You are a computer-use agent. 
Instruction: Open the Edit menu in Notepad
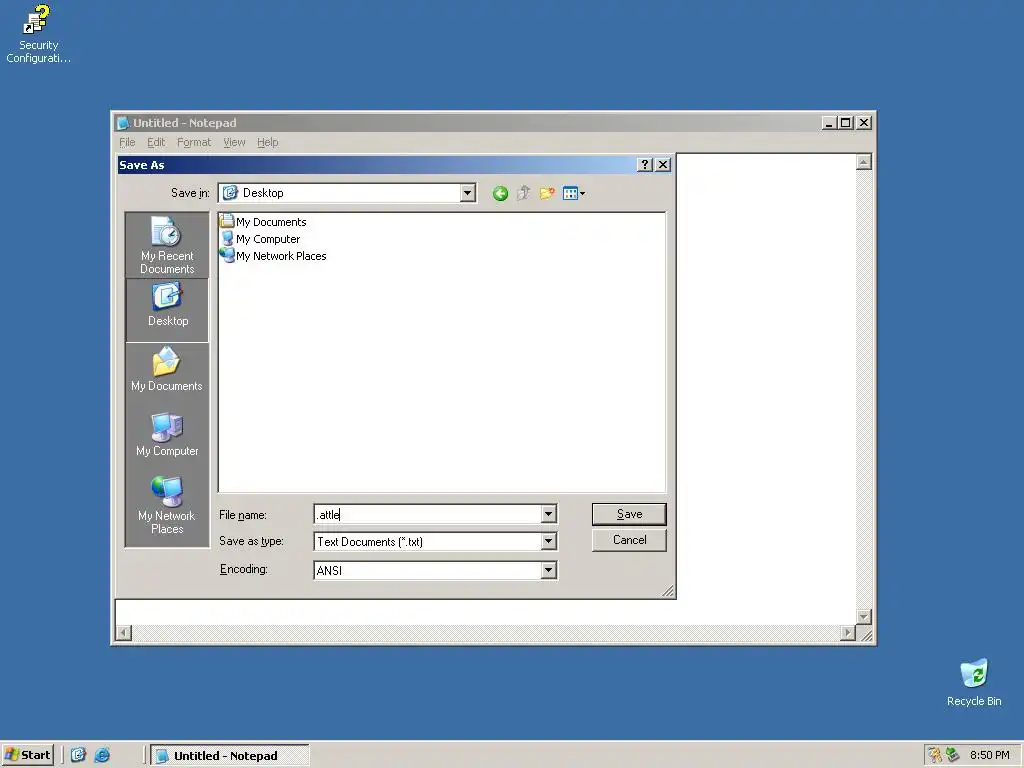point(155,142)
